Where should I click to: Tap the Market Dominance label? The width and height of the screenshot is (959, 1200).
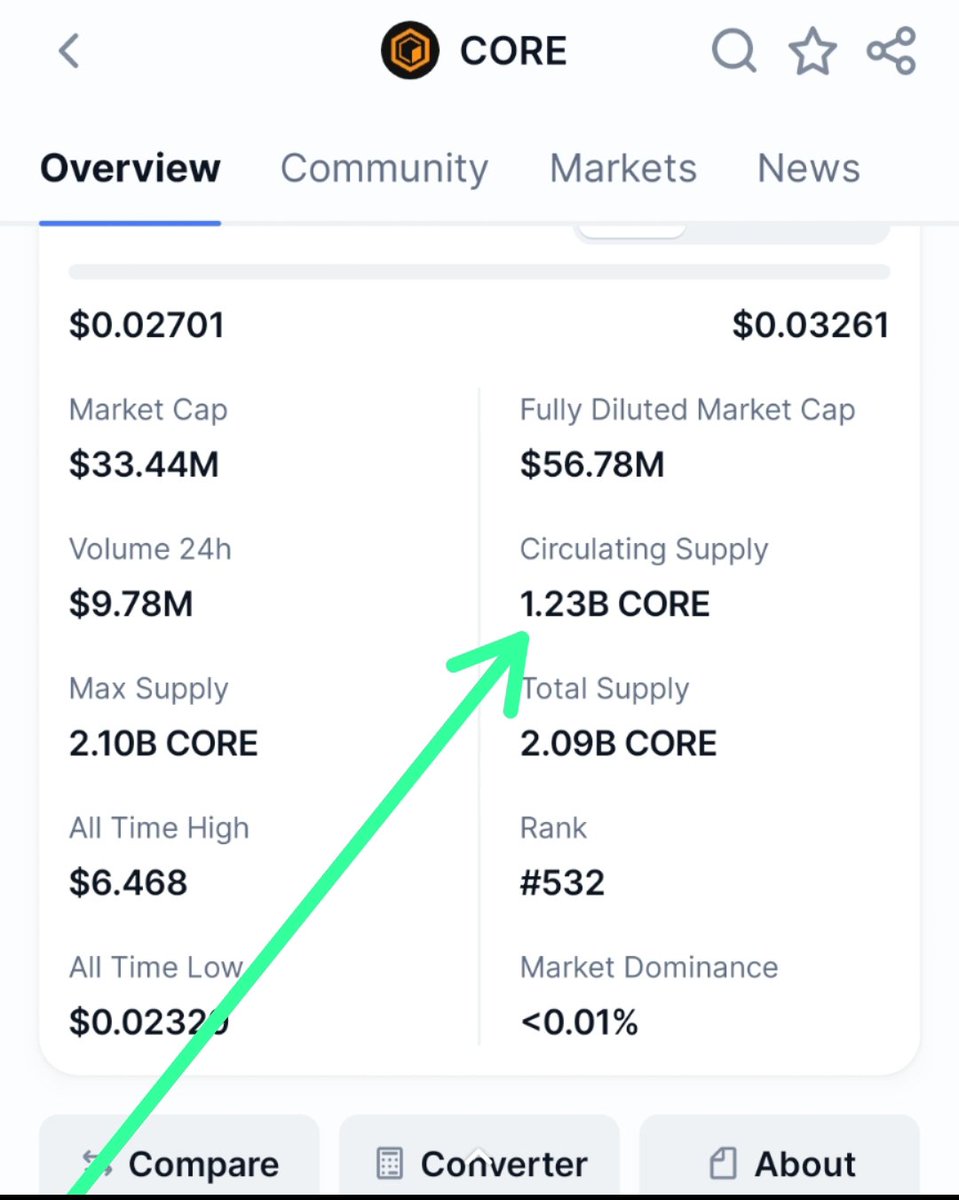pyautogui.click(x=649, y=967)
